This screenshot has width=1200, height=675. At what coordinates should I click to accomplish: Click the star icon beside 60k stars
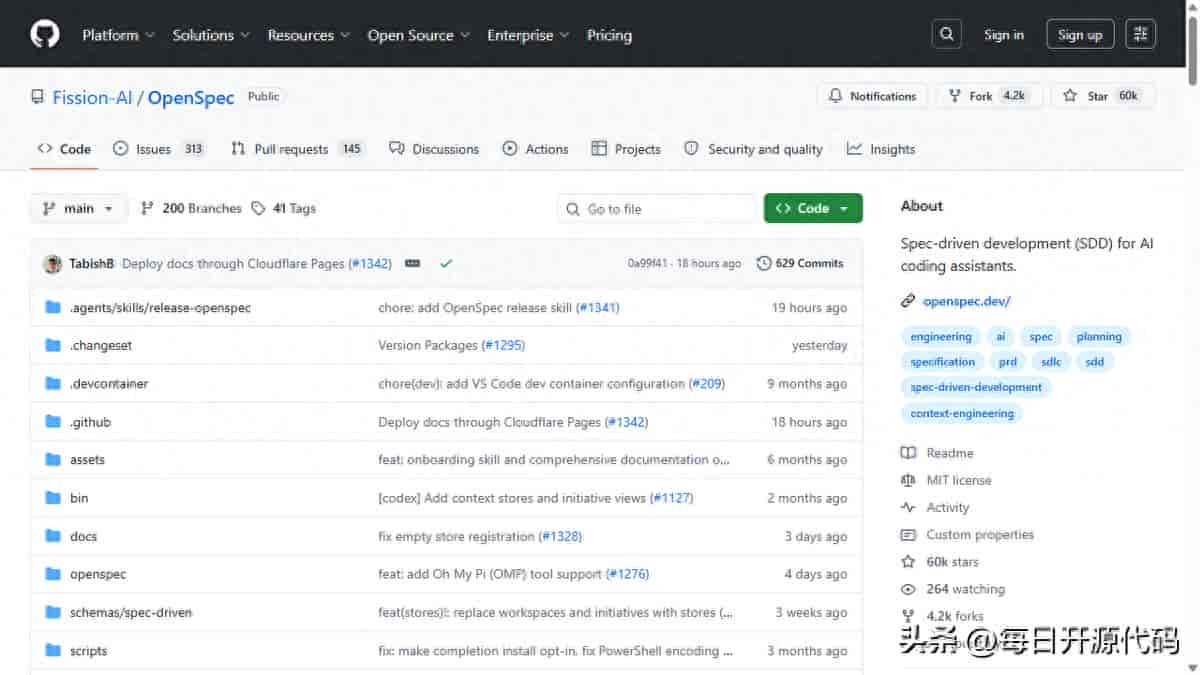tap(908, 562)
